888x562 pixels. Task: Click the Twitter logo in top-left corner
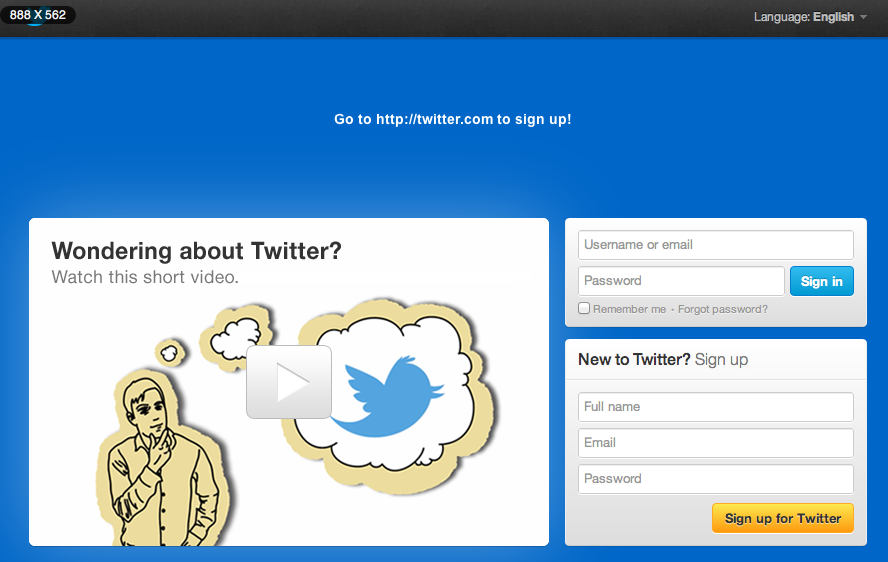pyautogui.click(x=37, y=15)
